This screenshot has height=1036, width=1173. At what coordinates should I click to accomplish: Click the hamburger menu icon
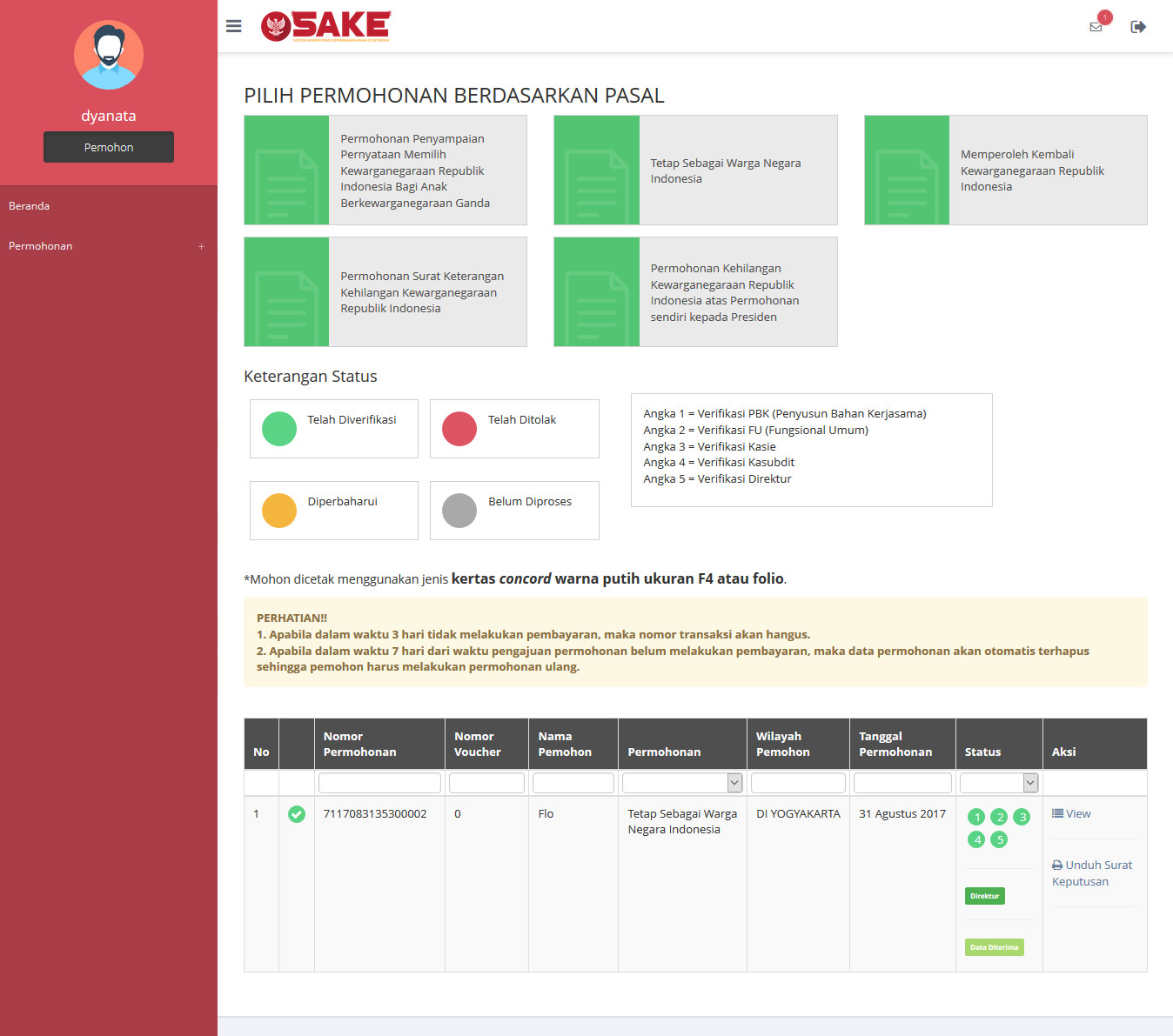tap(233, 26)
